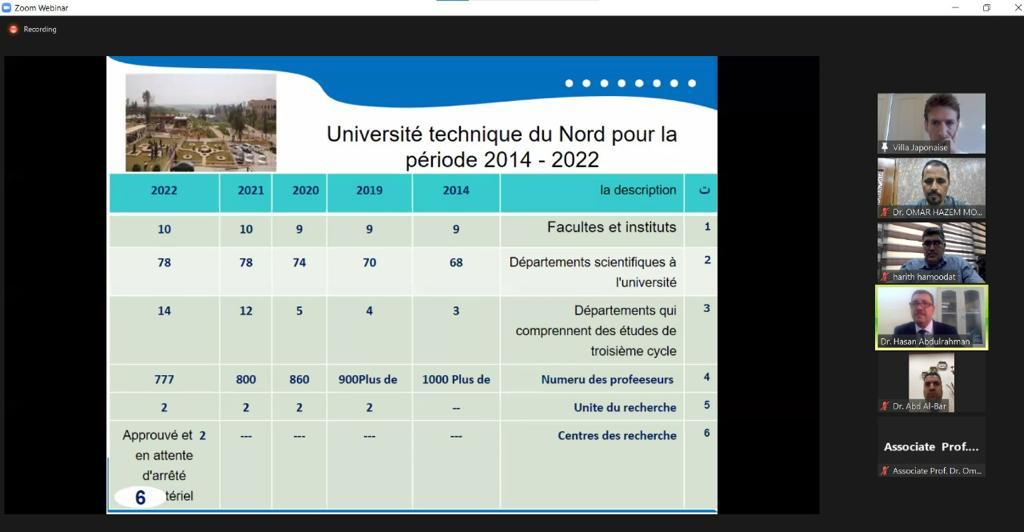The width and height of the screenshot is (1024, 532).
Task: Click slide title 'Université technique du Nord'
Action: pyautogui.click(x=502, y=146)
